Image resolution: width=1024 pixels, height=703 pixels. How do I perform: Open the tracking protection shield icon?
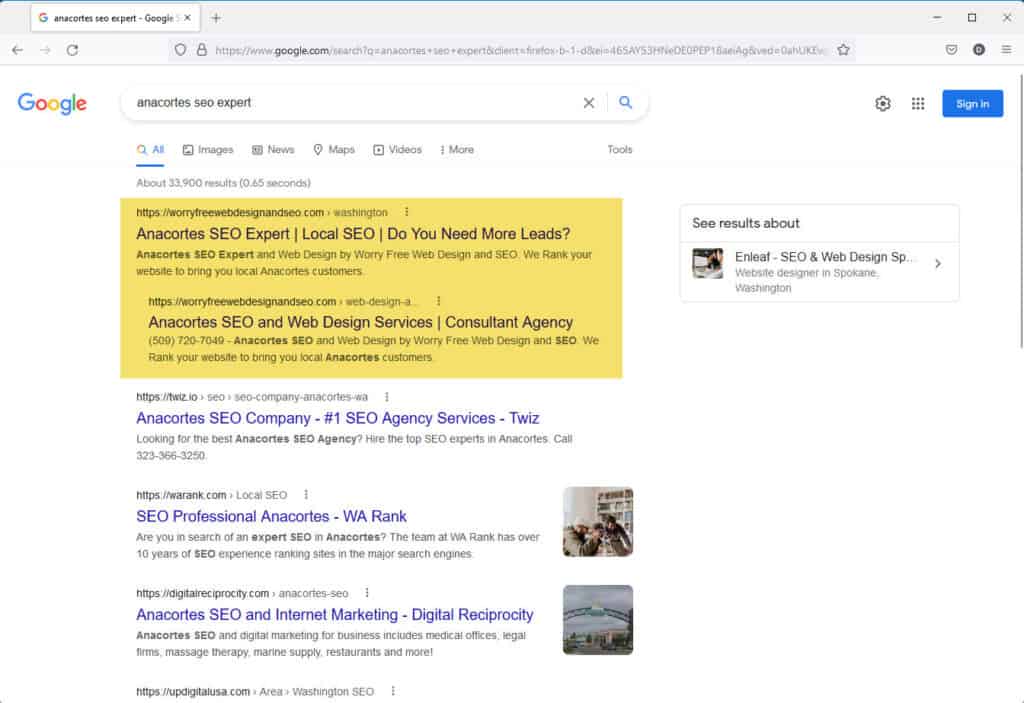tap(180, 50)
